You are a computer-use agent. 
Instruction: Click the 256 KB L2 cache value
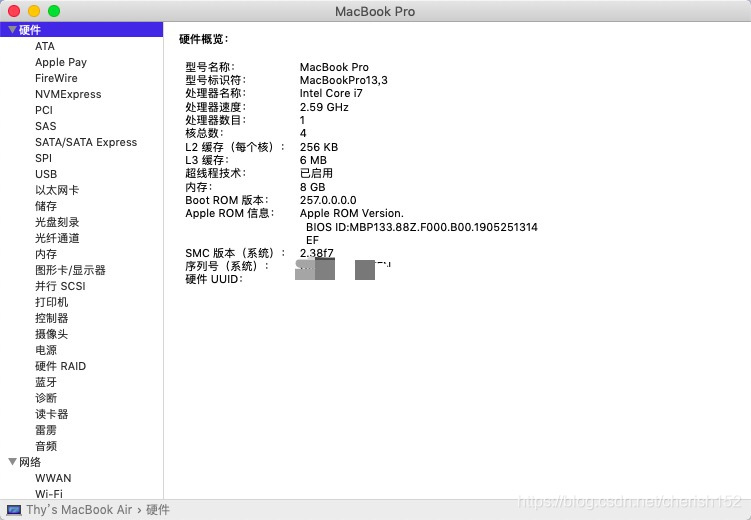tap(319, 147)
